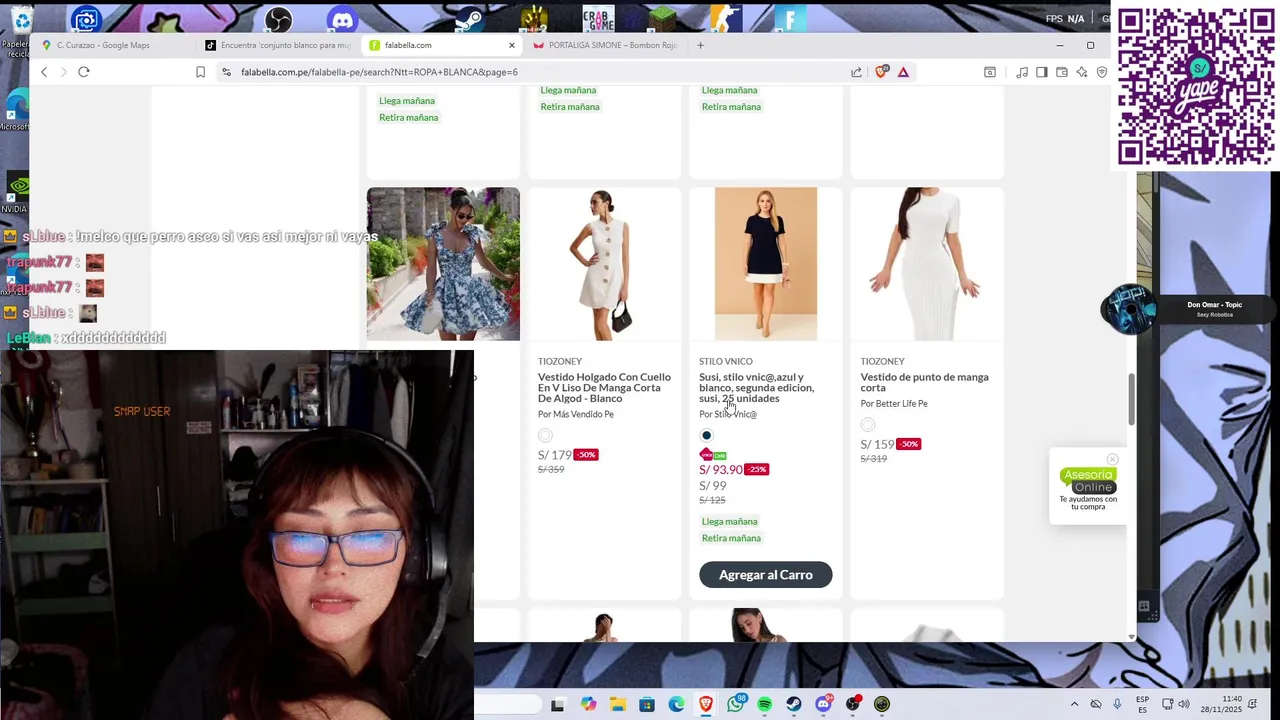
Task: Open Microsoft Store from the taskbar
Action: pos(647,704)
